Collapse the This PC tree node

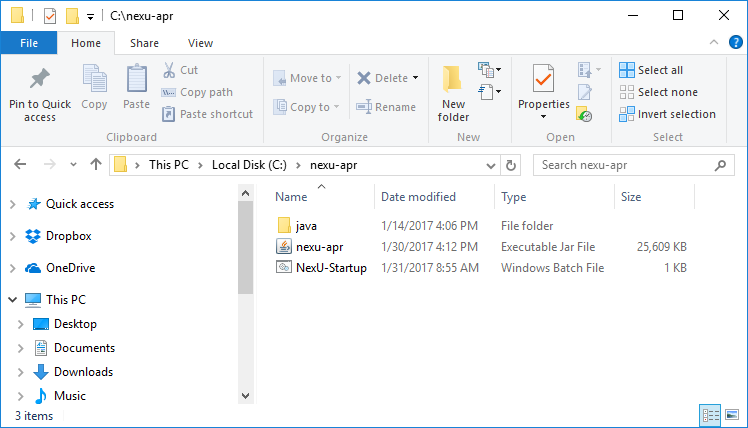tap(12, 300)
